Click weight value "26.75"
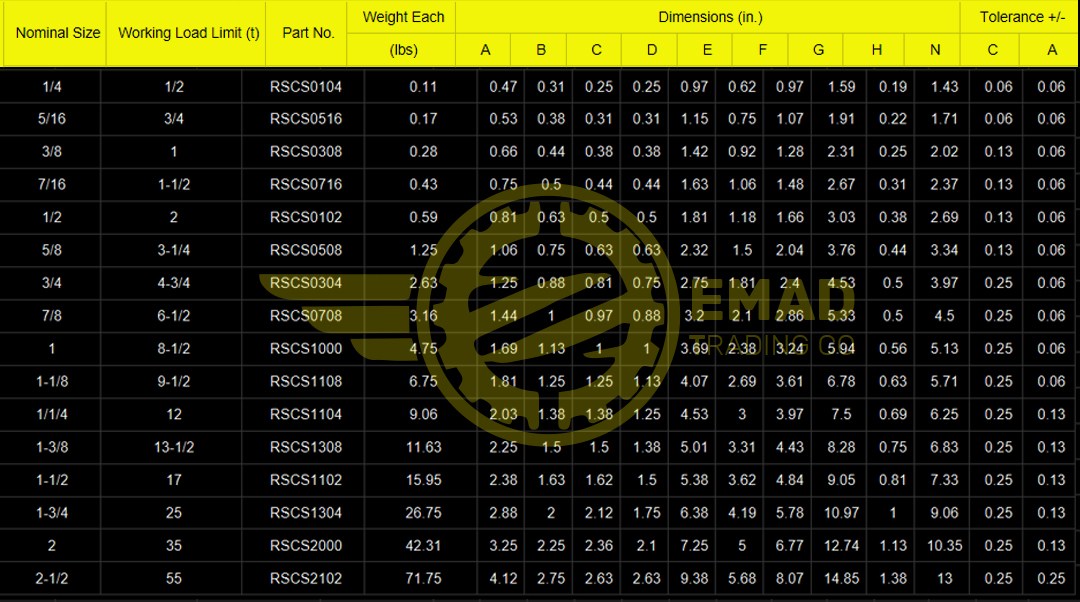The image size is (1080, 602). click(423, 513)
